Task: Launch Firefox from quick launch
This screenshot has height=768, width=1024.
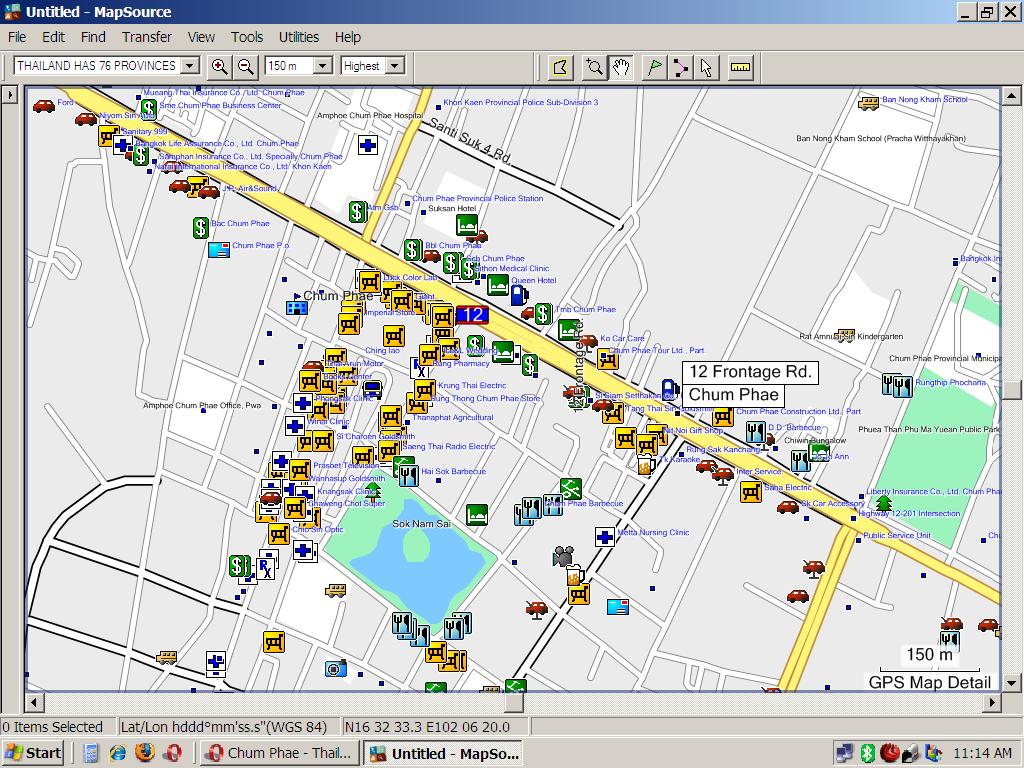Action: (x=145, y=753)
